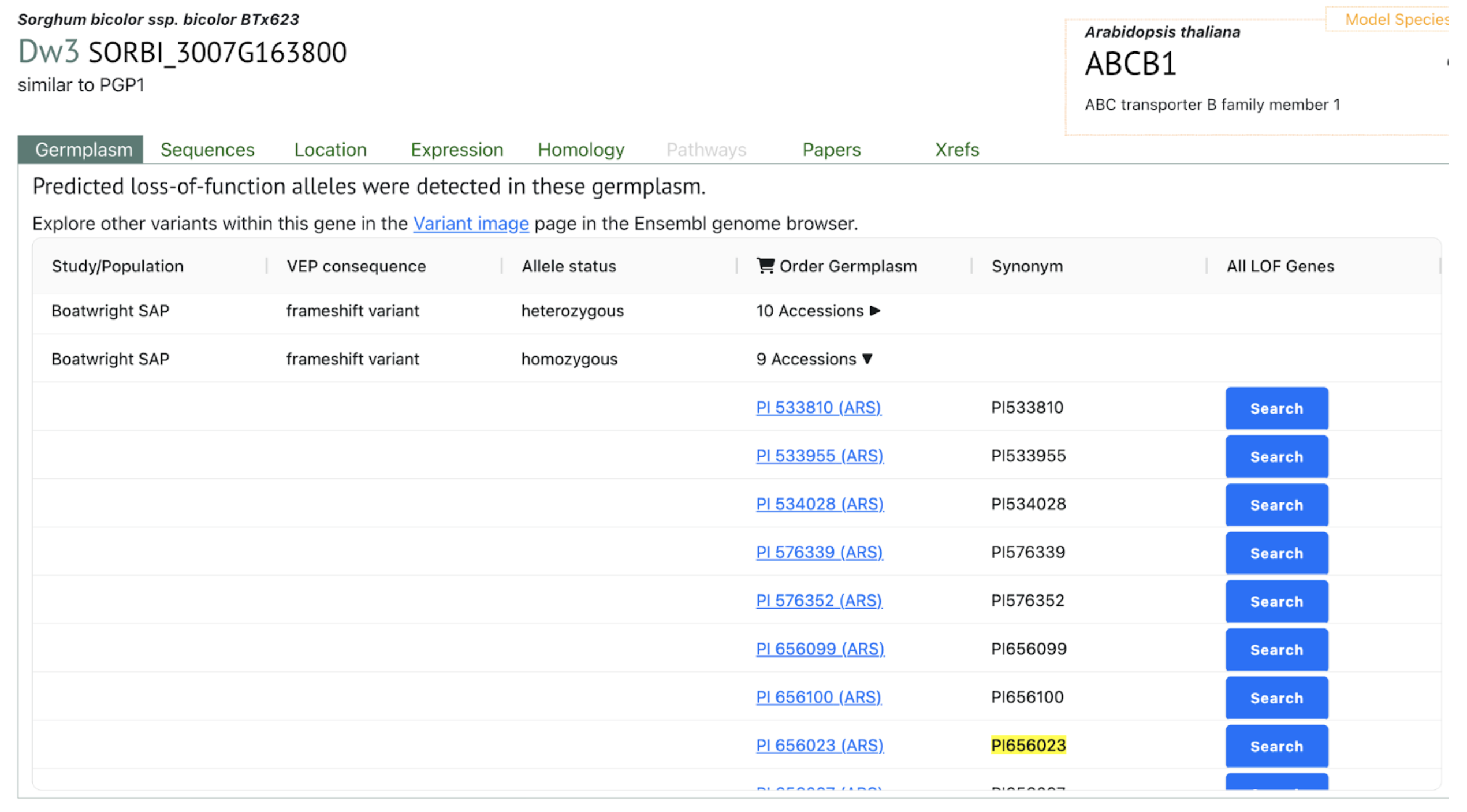The height and width of the screenshot is (812, 1467).
Task: Click the Study/Population column header
Action: pyautogui.click(x=117, y=266)
